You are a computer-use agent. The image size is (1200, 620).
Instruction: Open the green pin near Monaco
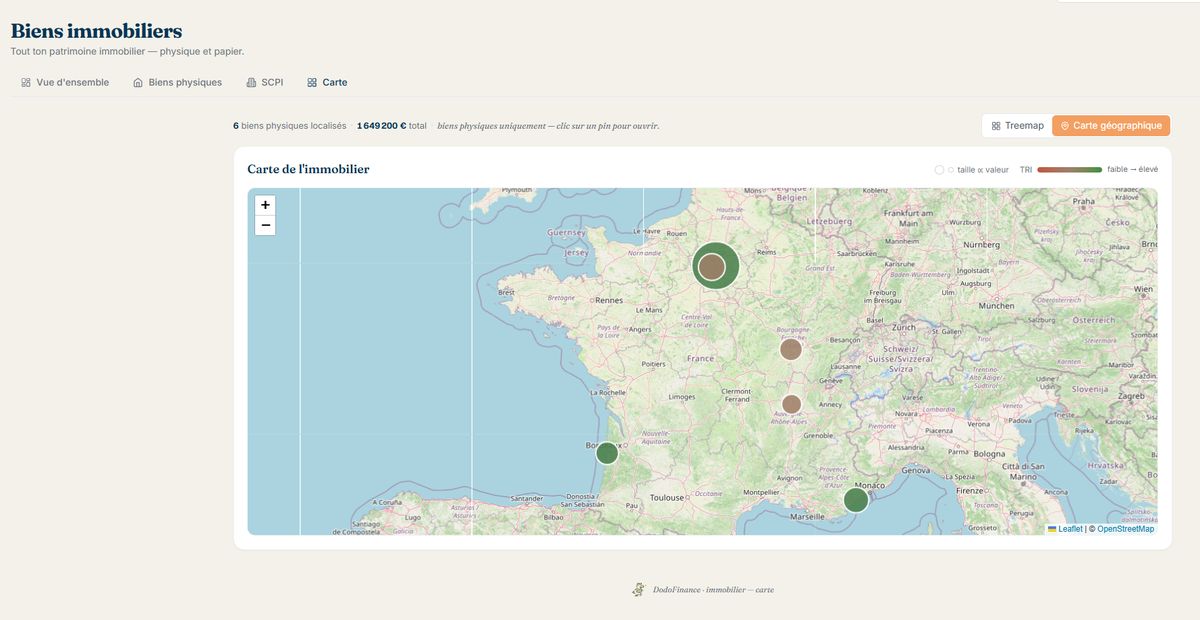click(x=855, y=500)
